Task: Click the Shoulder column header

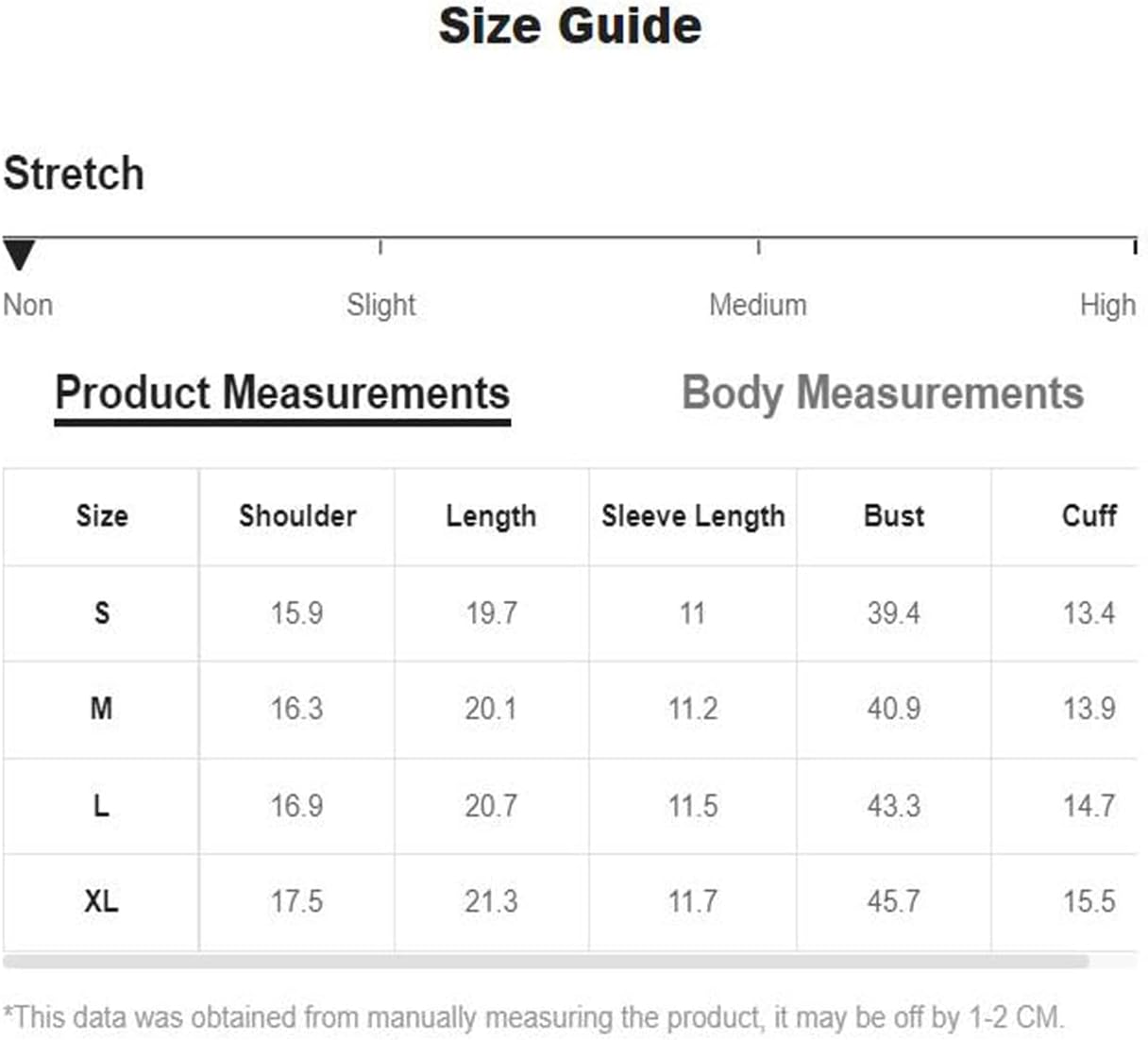Action: click(297, 516)
